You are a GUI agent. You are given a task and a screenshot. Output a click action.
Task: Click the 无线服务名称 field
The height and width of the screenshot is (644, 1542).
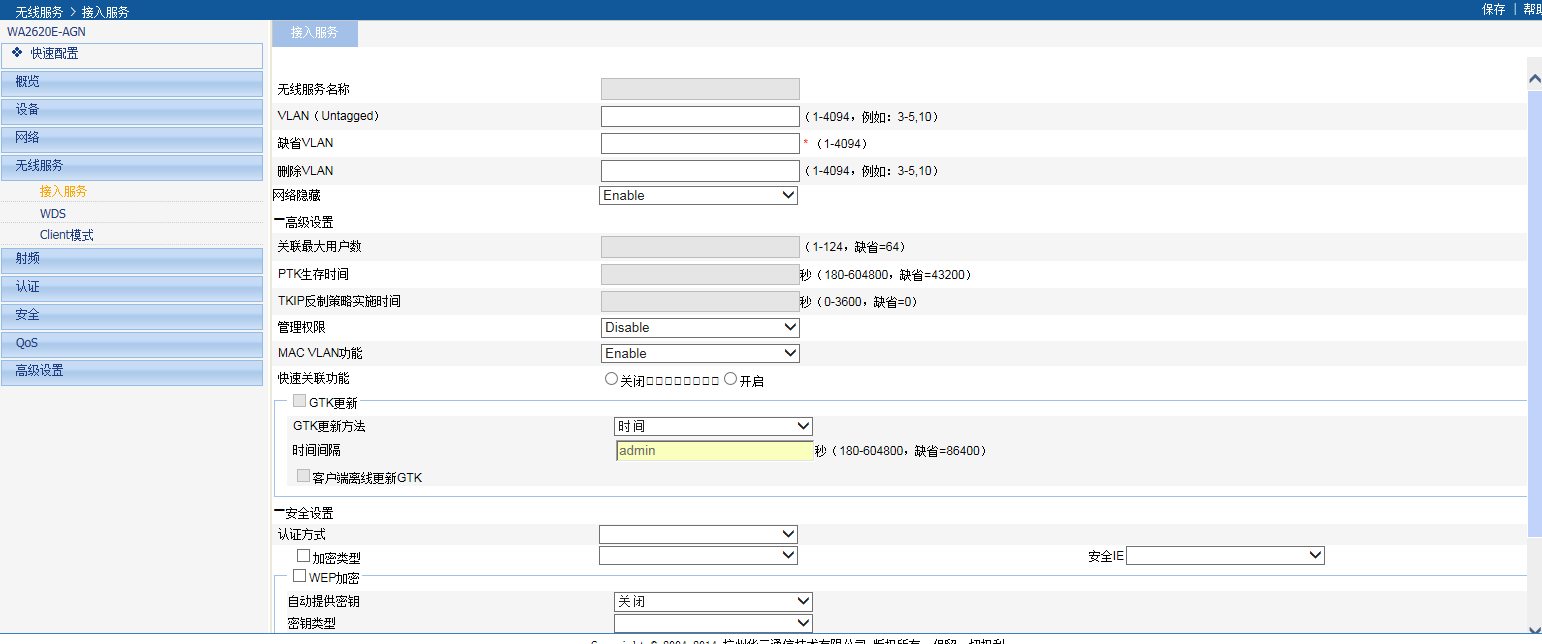(700, 89)
